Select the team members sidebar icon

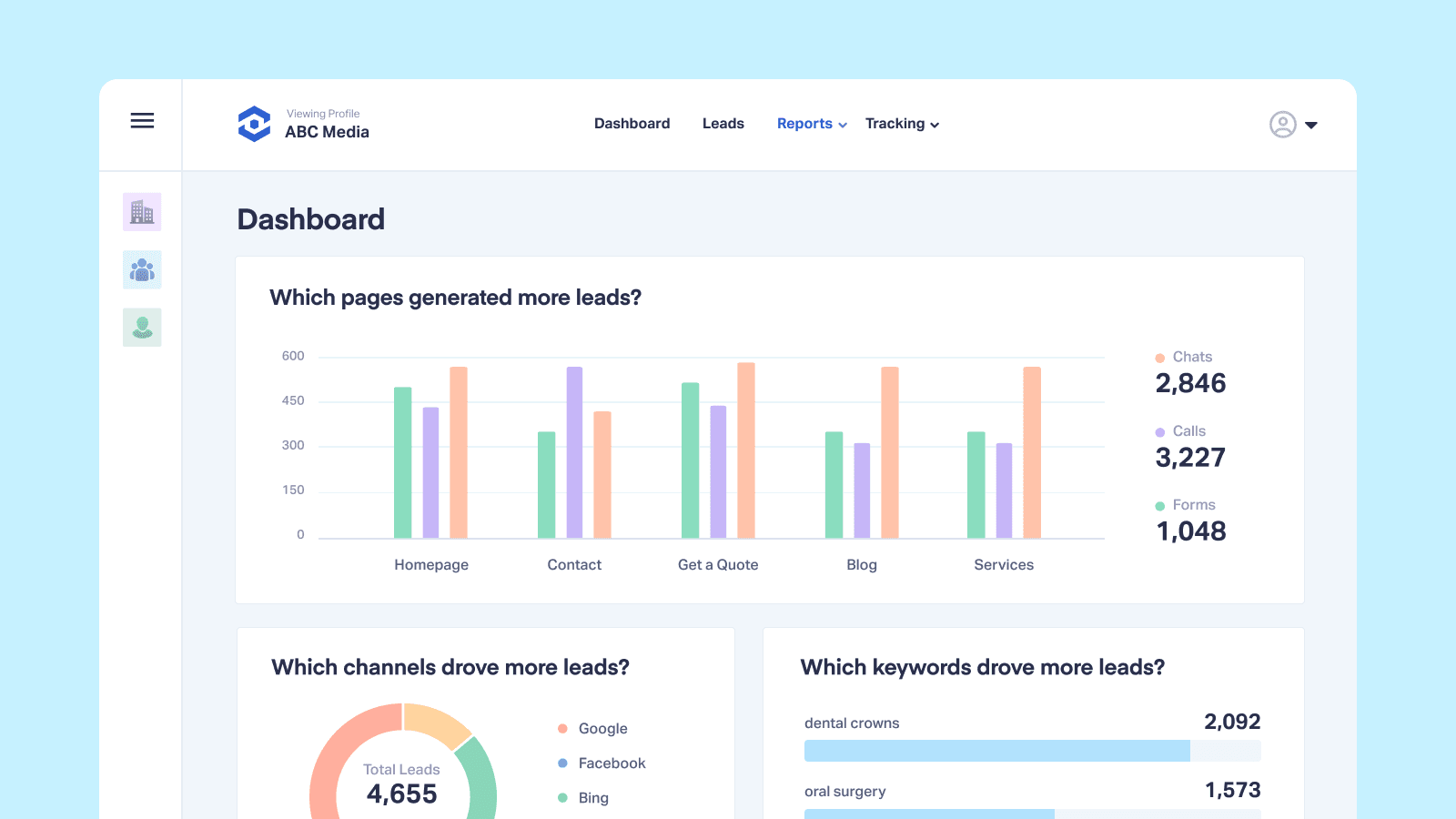[x=141, y=269]
